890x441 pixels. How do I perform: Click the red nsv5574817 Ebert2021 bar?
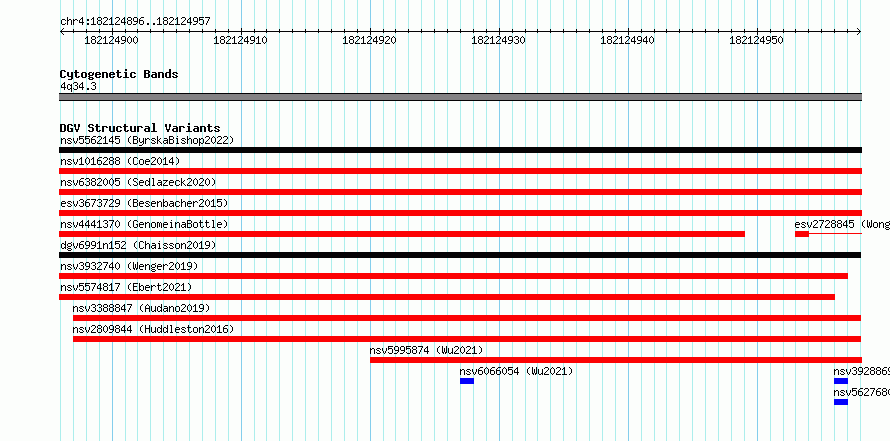coord(447,297)
